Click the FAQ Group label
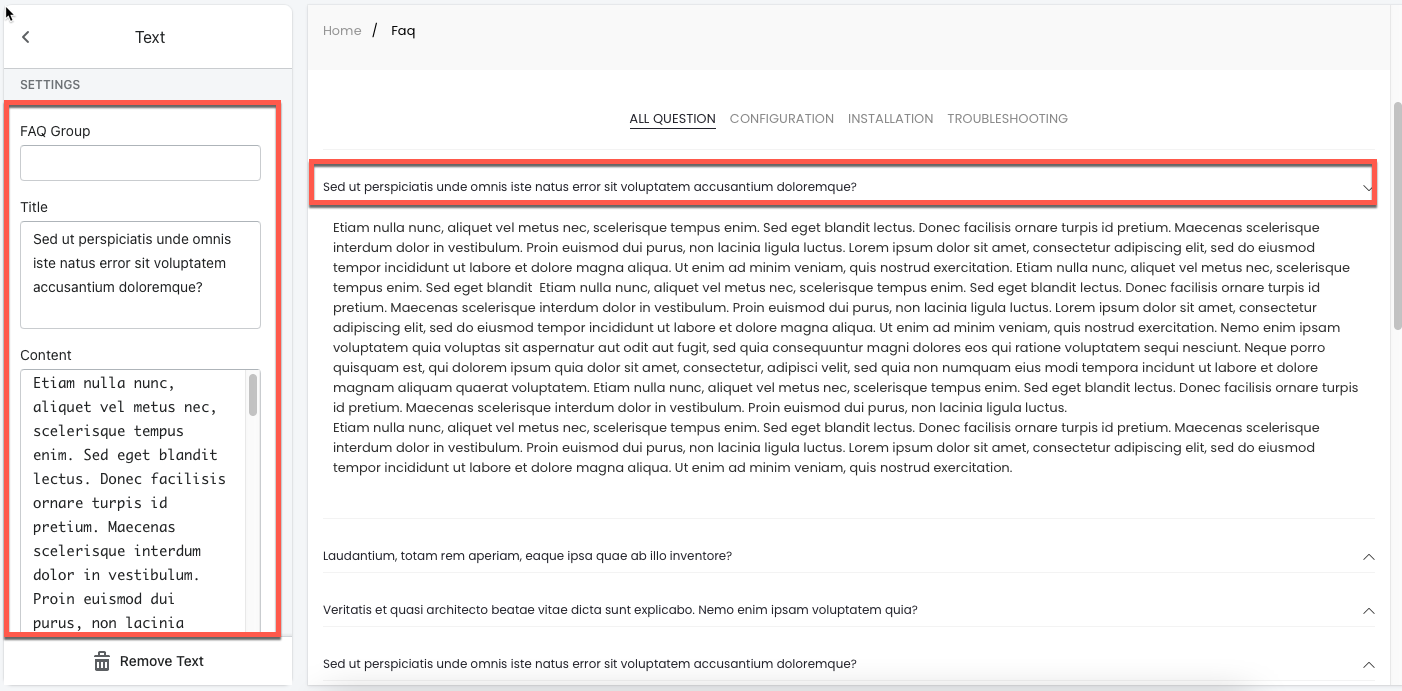 point(55,131)
